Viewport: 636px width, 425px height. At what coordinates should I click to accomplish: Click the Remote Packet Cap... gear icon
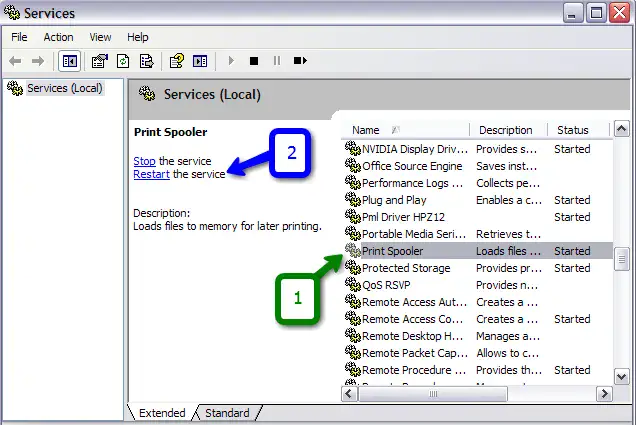[353, 353]
